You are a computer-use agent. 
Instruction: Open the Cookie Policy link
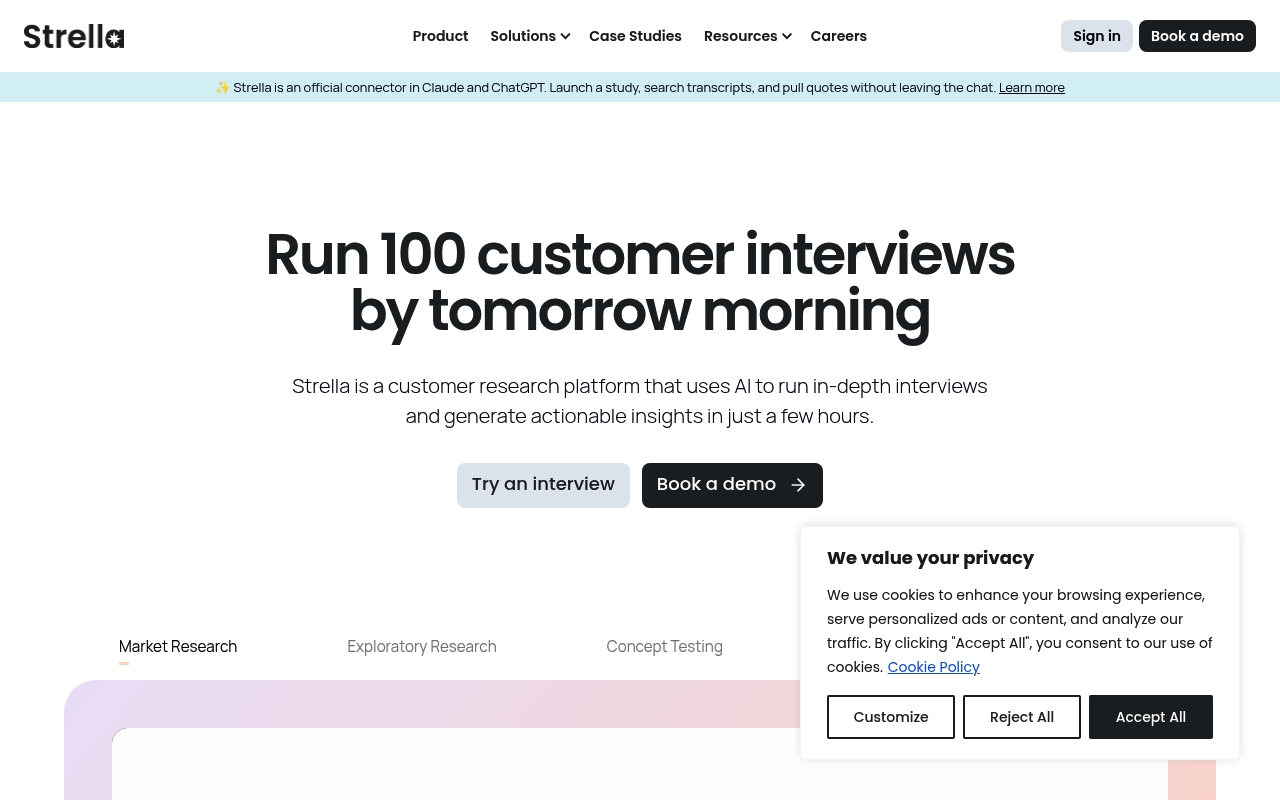933,667
